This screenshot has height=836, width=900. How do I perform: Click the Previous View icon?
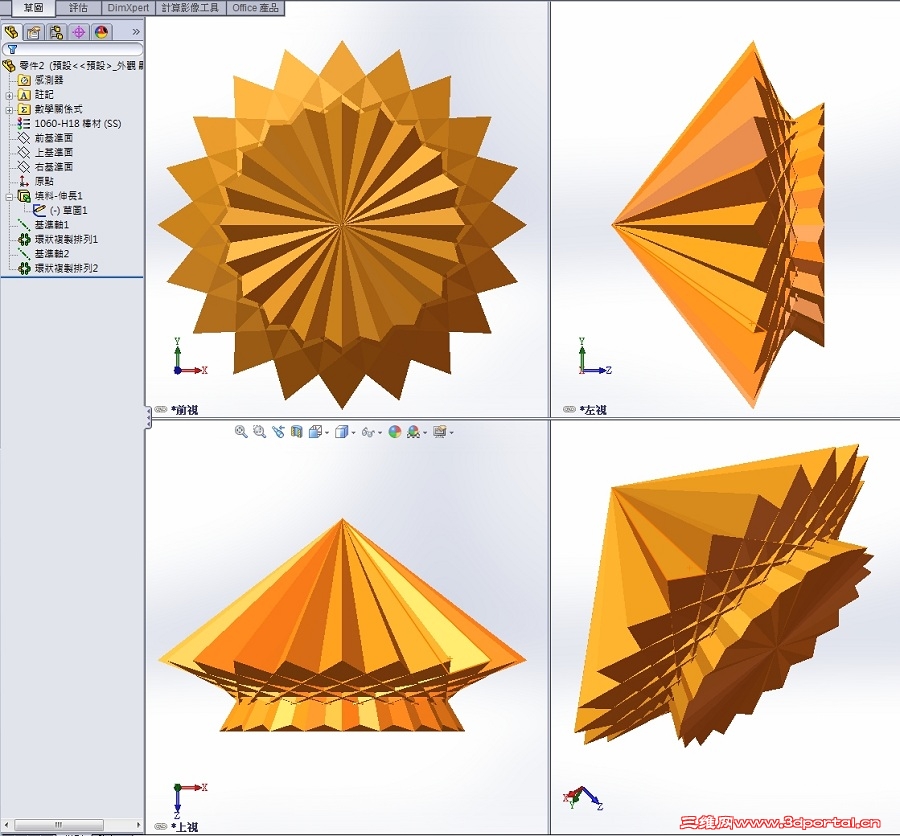(278, 432)
